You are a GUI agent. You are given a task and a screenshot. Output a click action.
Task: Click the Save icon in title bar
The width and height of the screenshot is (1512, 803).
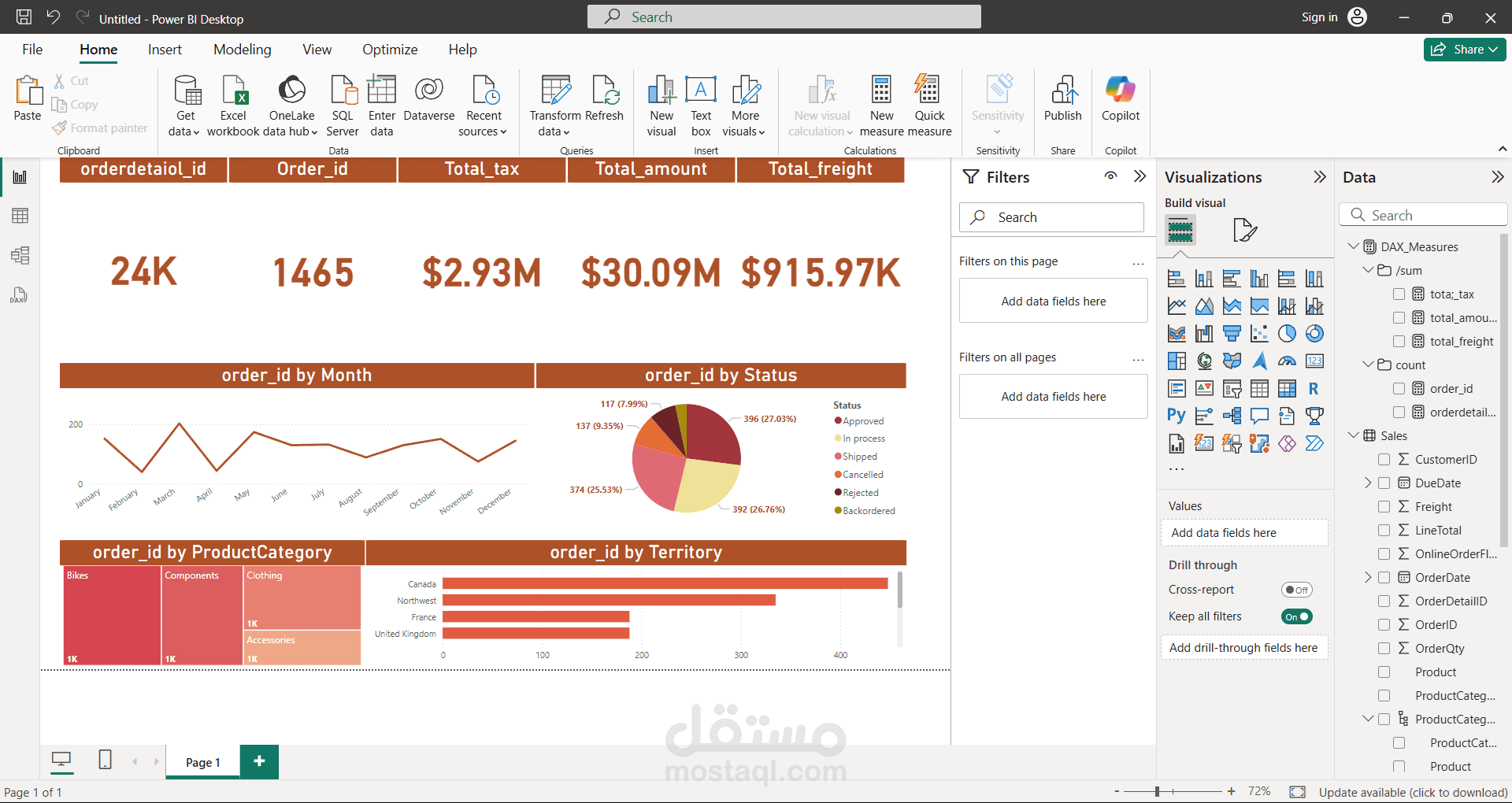24,17
